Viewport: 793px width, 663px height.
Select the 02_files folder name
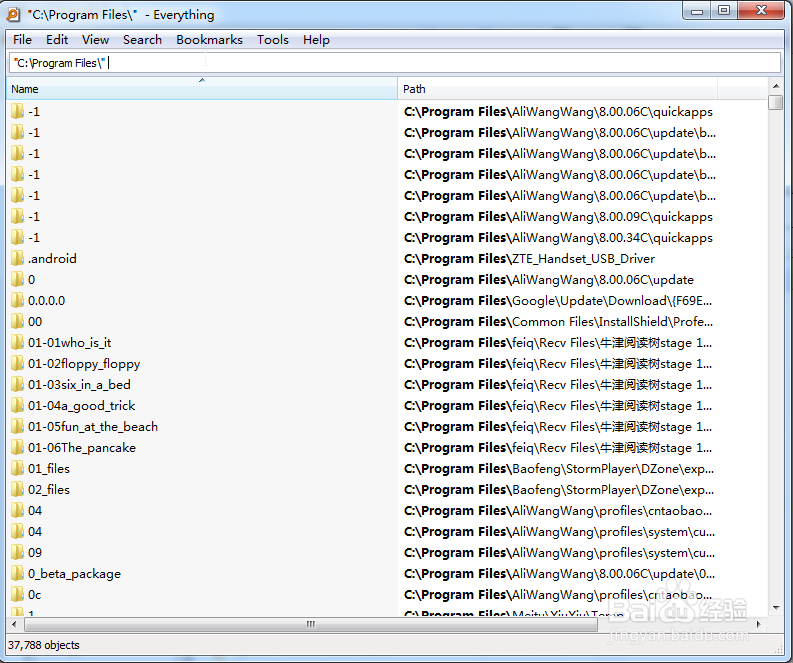(49, 490)
